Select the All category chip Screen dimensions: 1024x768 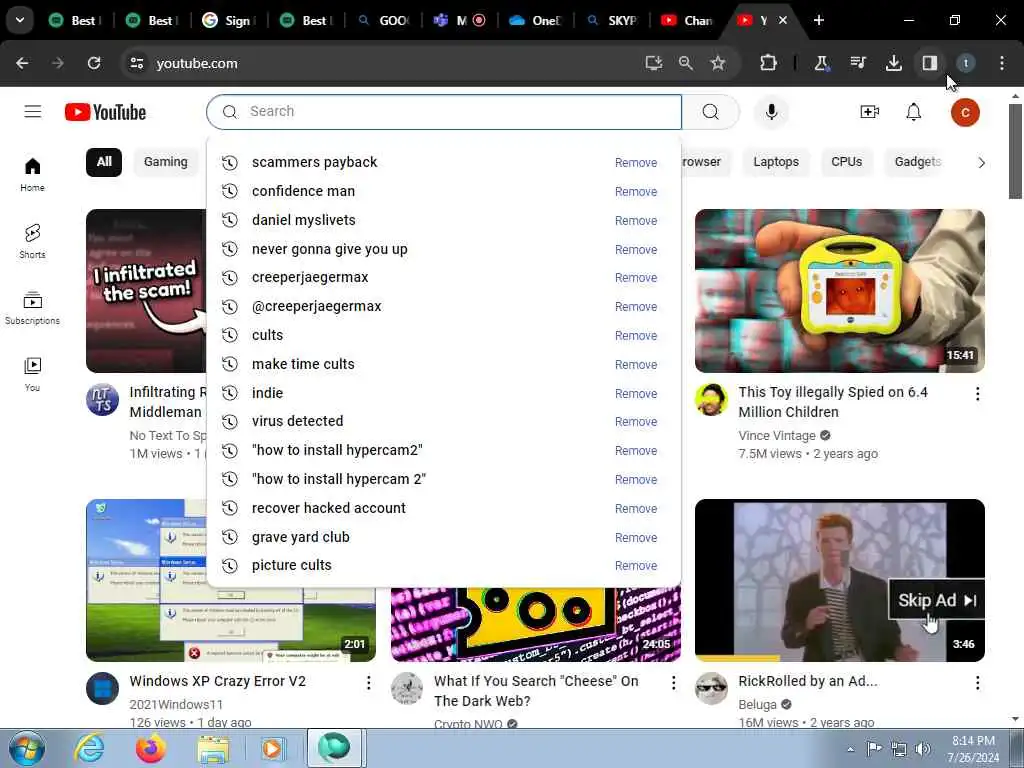pos(104,161)
